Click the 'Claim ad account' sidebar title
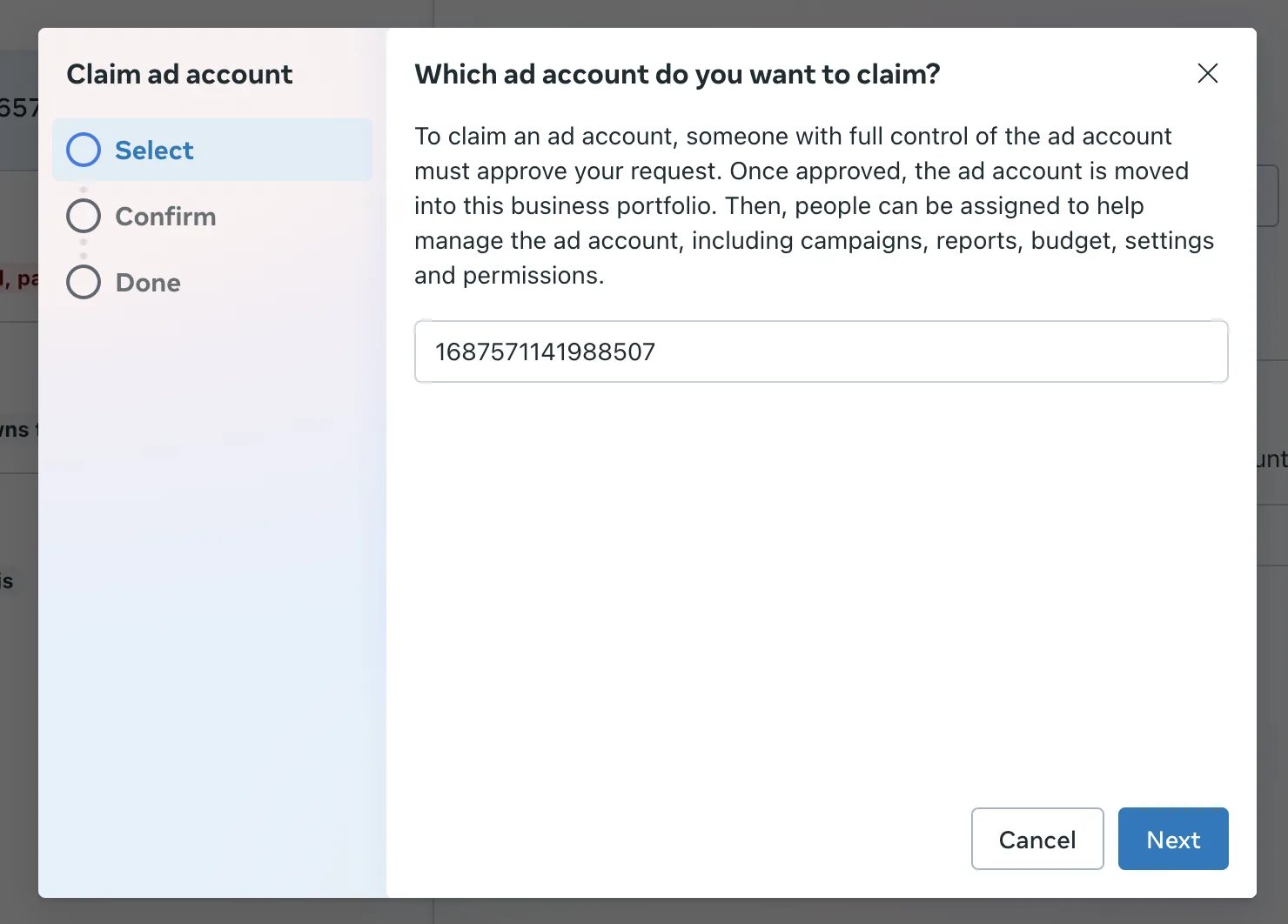 pyautogui.click(x=179, y=75)
